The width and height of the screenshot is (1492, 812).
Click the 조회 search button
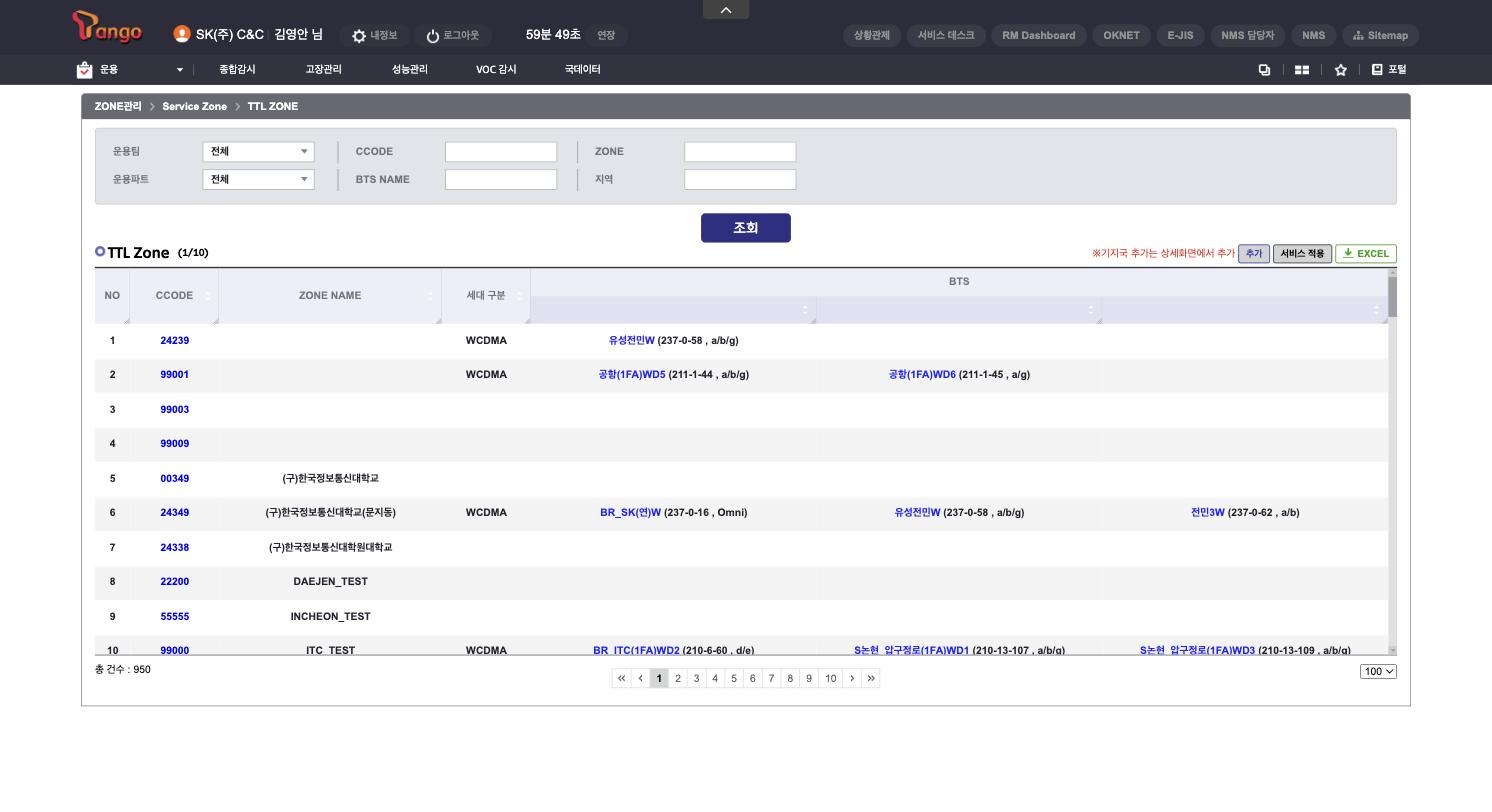(746, 228)
